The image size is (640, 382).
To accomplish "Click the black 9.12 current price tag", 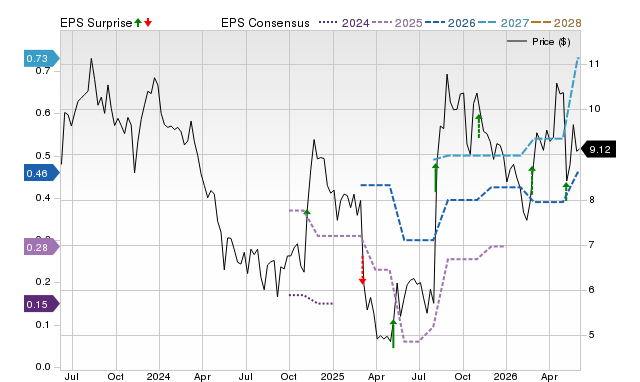I will pyautogui.click(x=598, y=149).
